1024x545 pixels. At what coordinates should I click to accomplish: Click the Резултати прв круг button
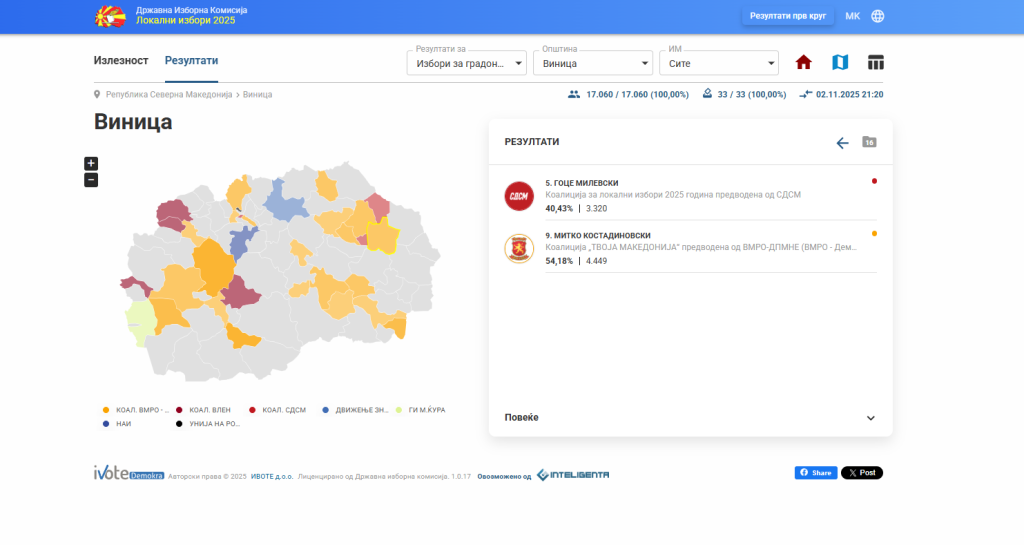[787, 16]
